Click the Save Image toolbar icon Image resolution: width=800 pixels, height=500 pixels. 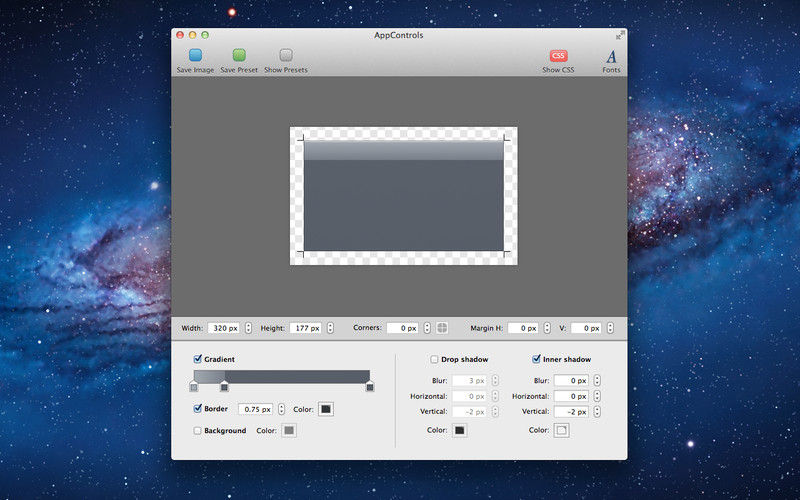195,55
